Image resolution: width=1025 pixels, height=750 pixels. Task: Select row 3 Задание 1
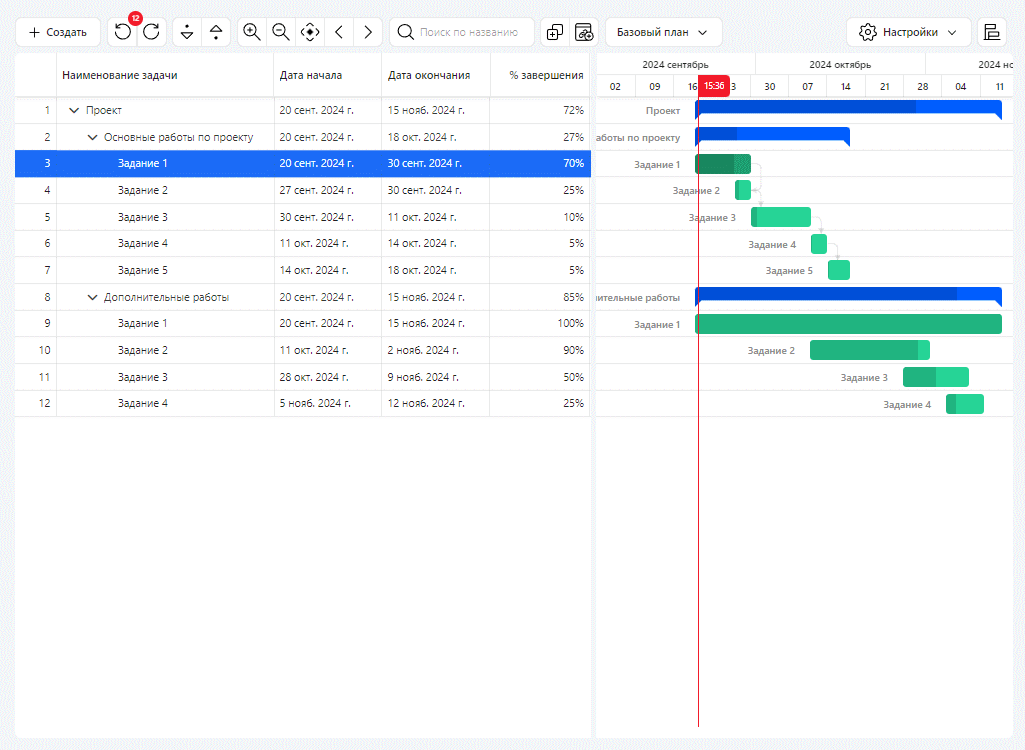coord(303,163)
